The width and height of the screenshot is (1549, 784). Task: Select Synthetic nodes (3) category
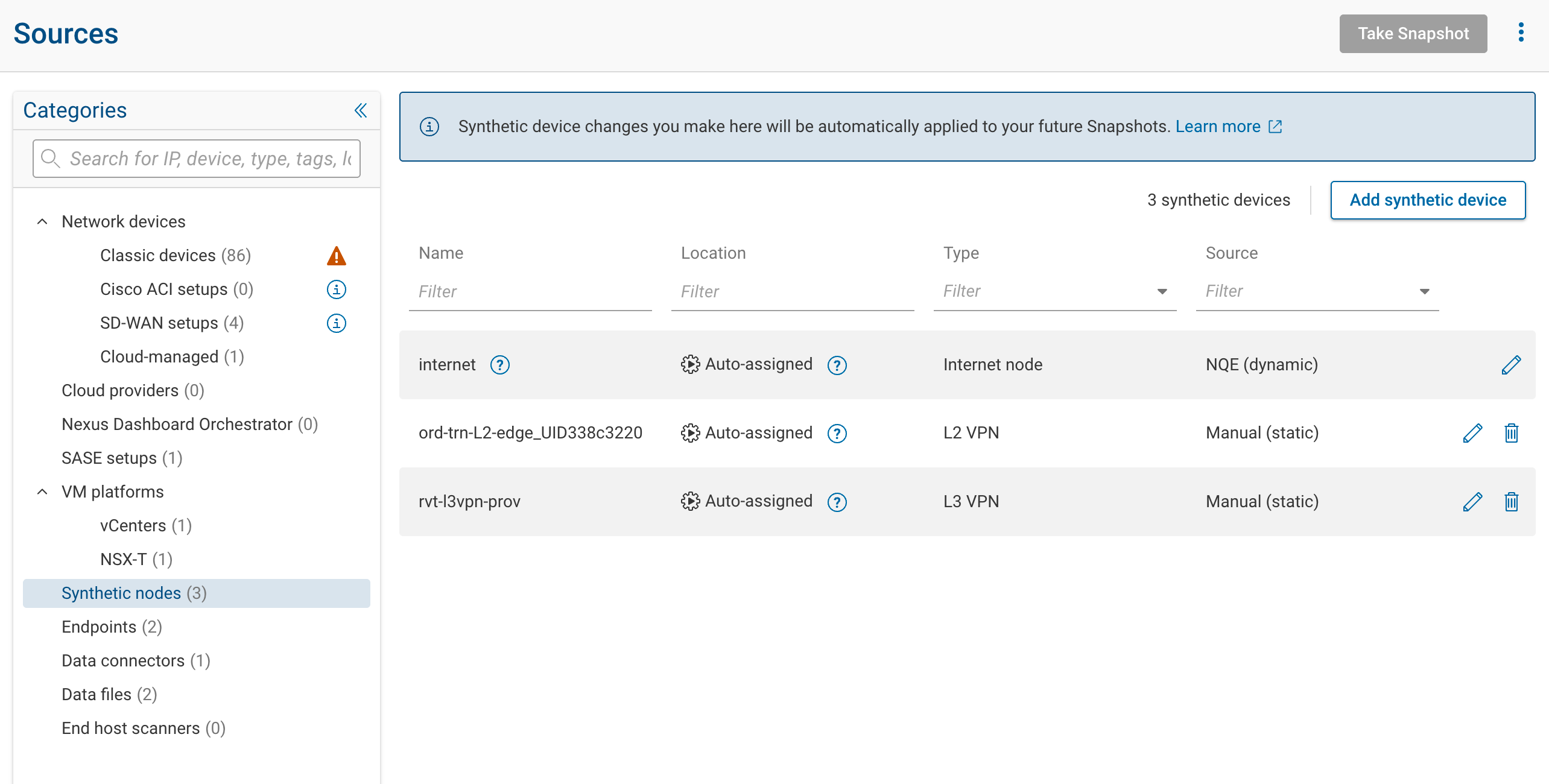pyautogui.click(x=196, y=593)
